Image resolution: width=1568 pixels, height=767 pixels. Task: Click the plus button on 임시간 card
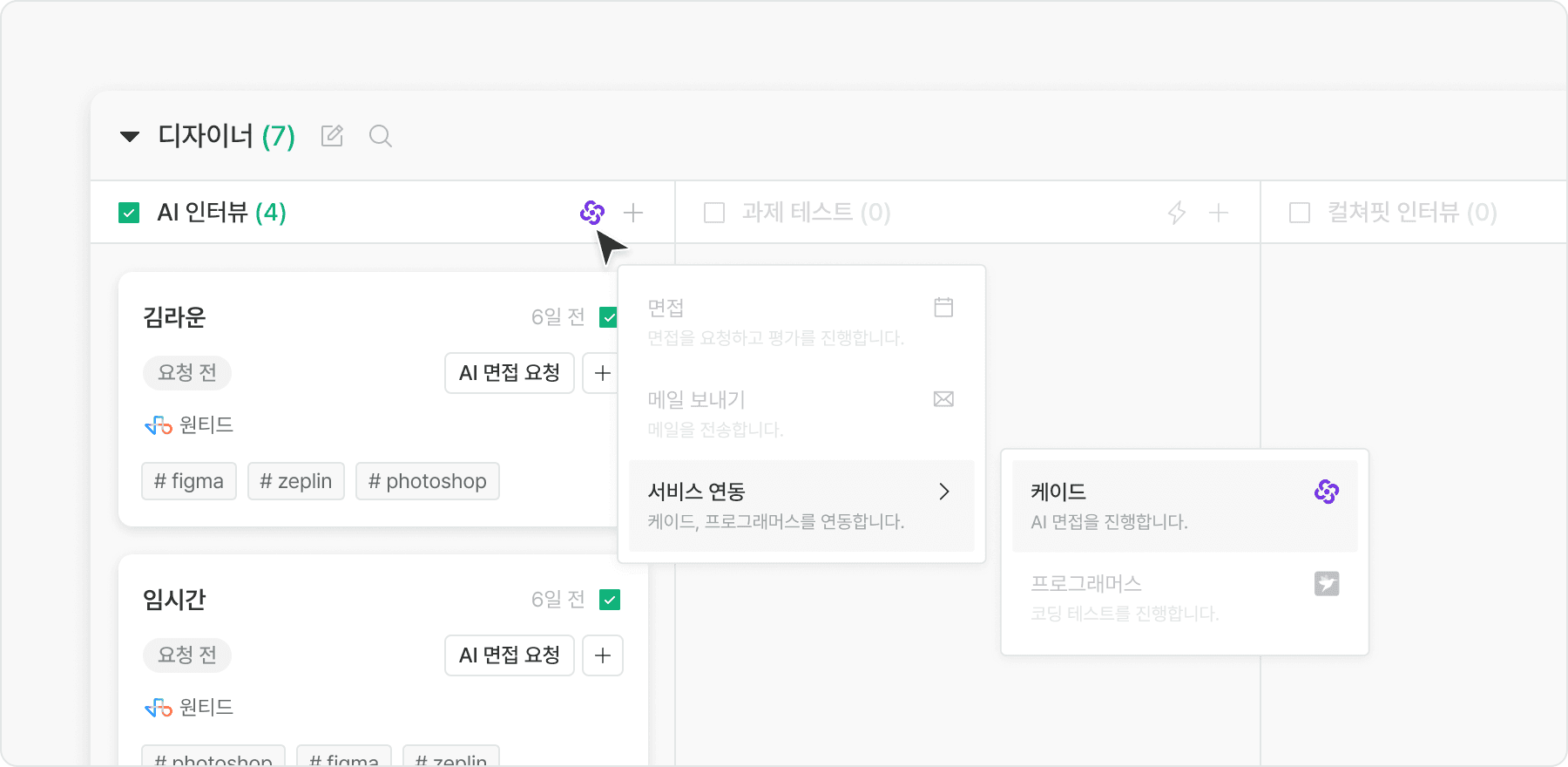(x=603, y=655)
